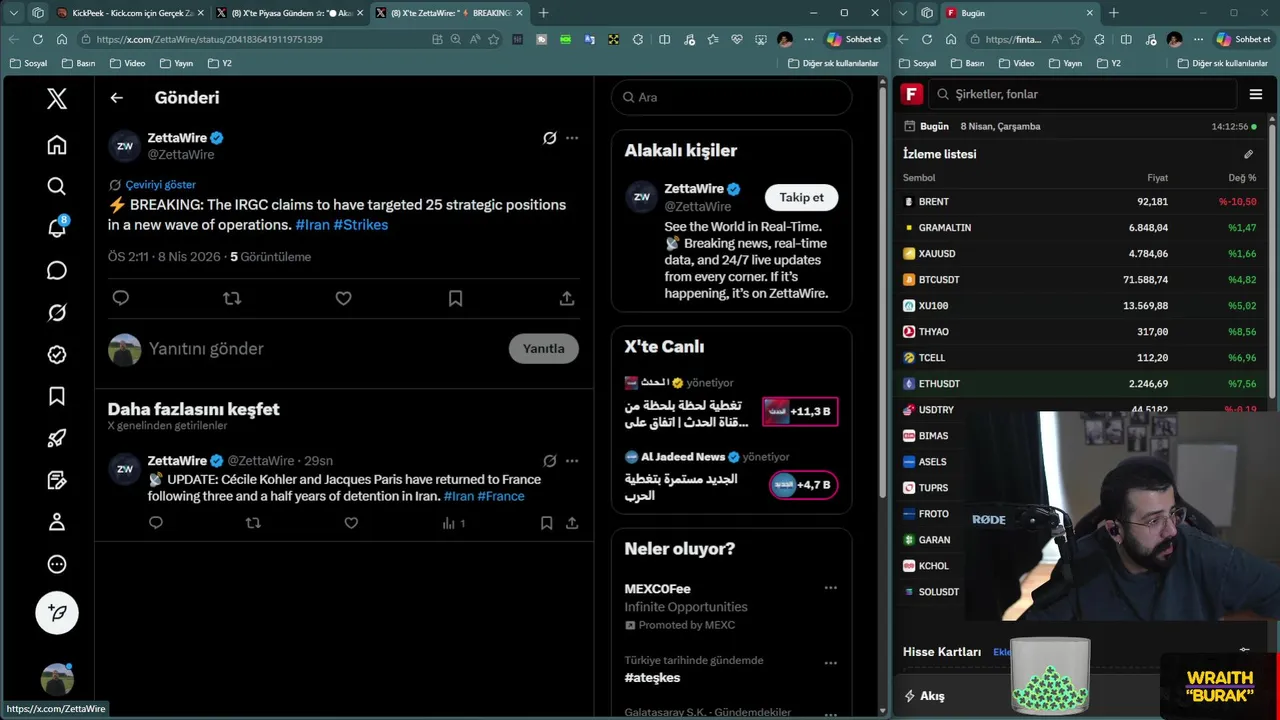Open Basın bookmark folder in left browser
1280x720 pixels.
[x=78, y=63]
